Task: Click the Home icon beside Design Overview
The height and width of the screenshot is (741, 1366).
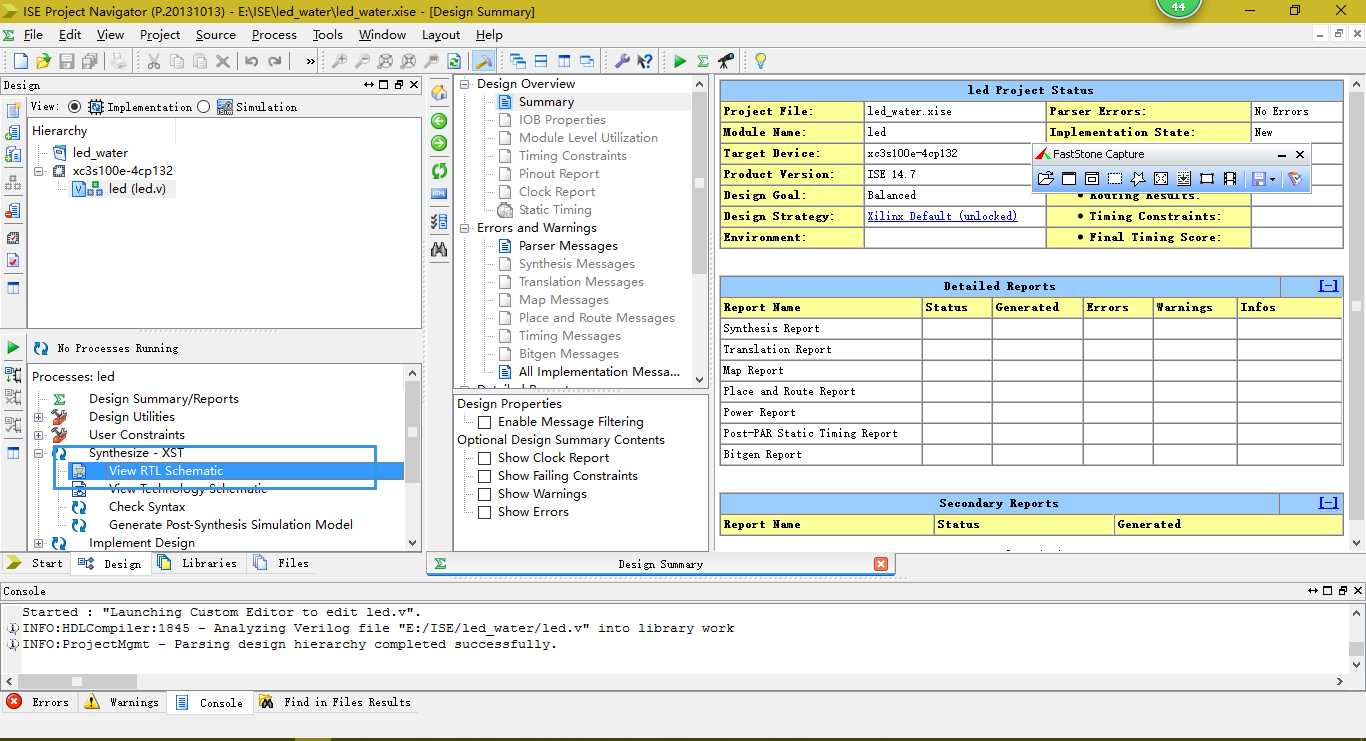Action: pyautogui.click(x=438, y=93)
